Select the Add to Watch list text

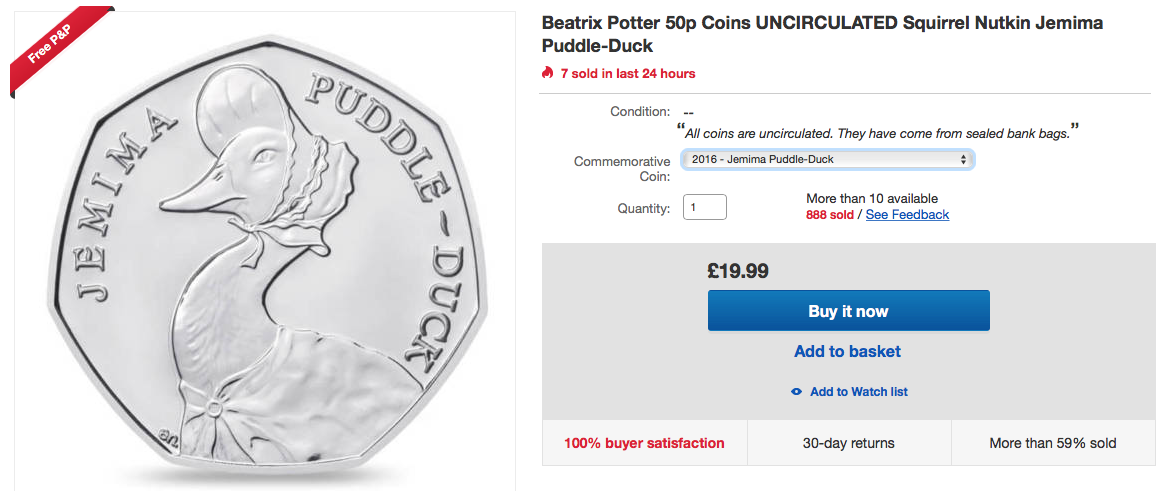point(858,392)
